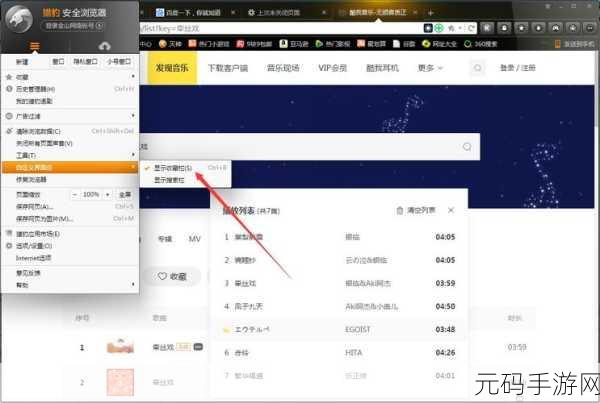This screenshot has height=403, width=600.
Task: Click the star favorites toolbar icon
Action: [x=521, y=28]
